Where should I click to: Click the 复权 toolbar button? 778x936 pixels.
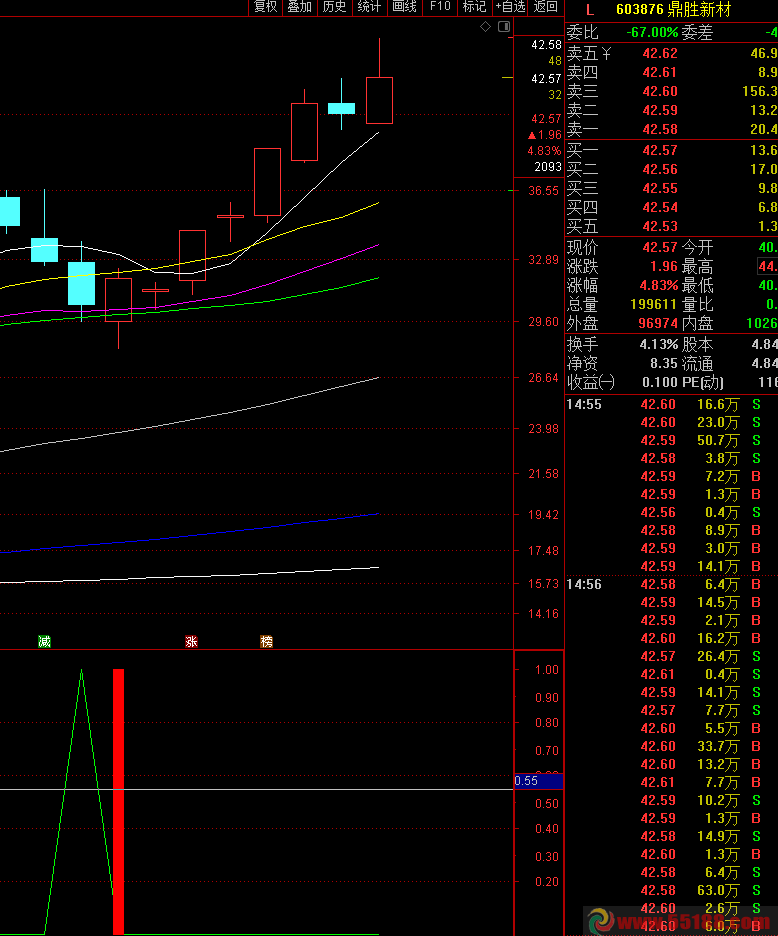tap(266, 7)
